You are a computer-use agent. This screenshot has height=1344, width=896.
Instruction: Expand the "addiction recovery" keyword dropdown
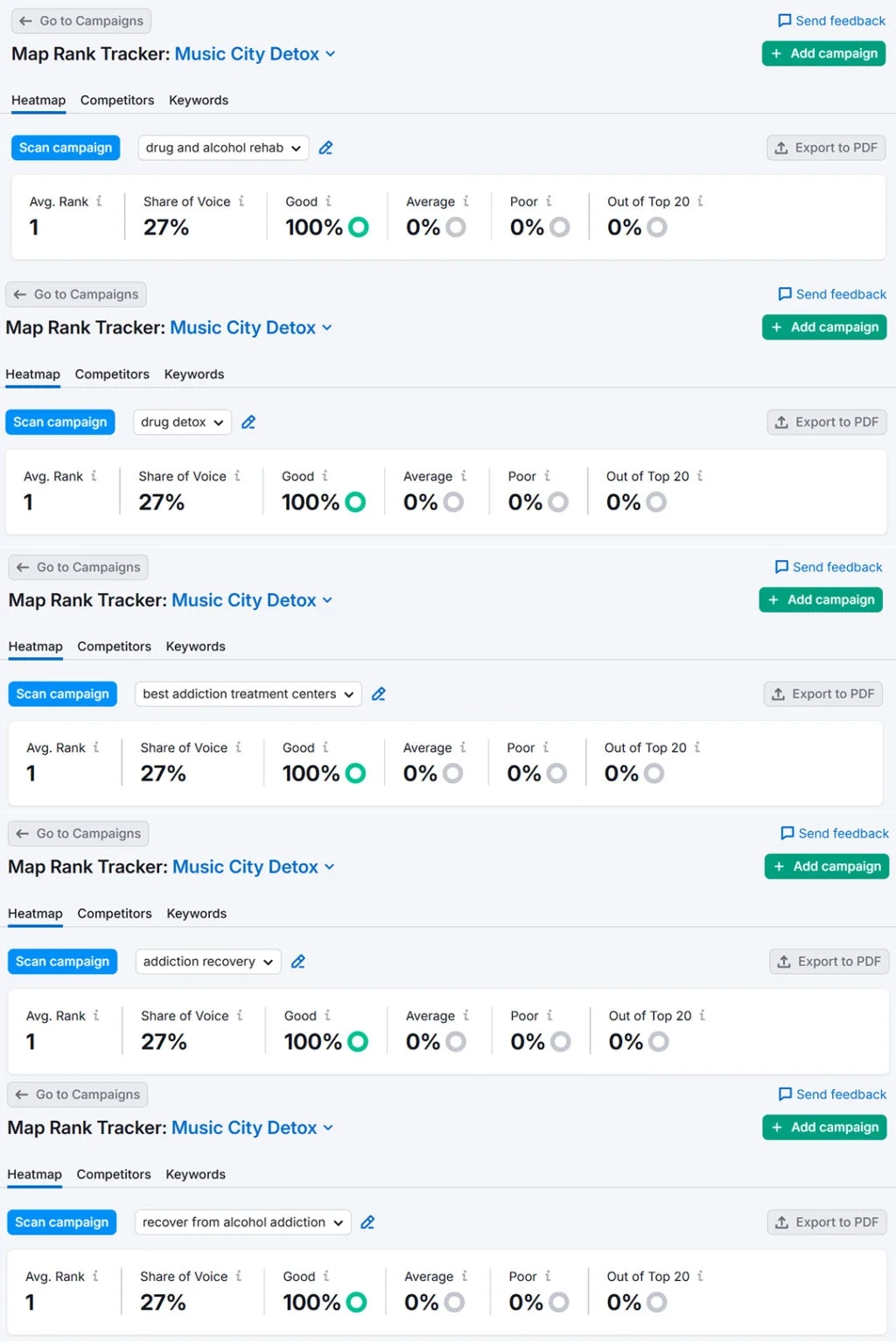click(208, 962)
